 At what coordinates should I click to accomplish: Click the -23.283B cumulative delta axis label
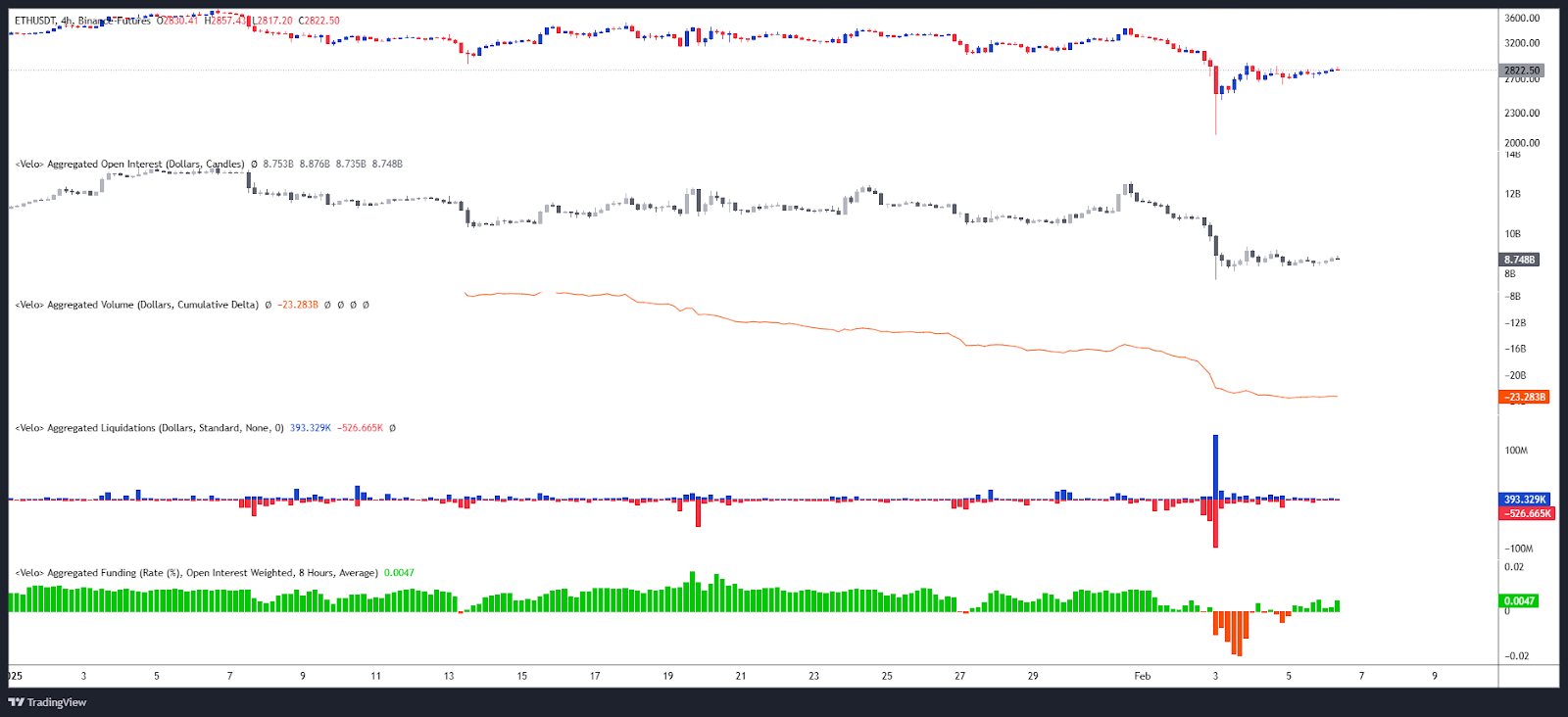(1525, 397)
